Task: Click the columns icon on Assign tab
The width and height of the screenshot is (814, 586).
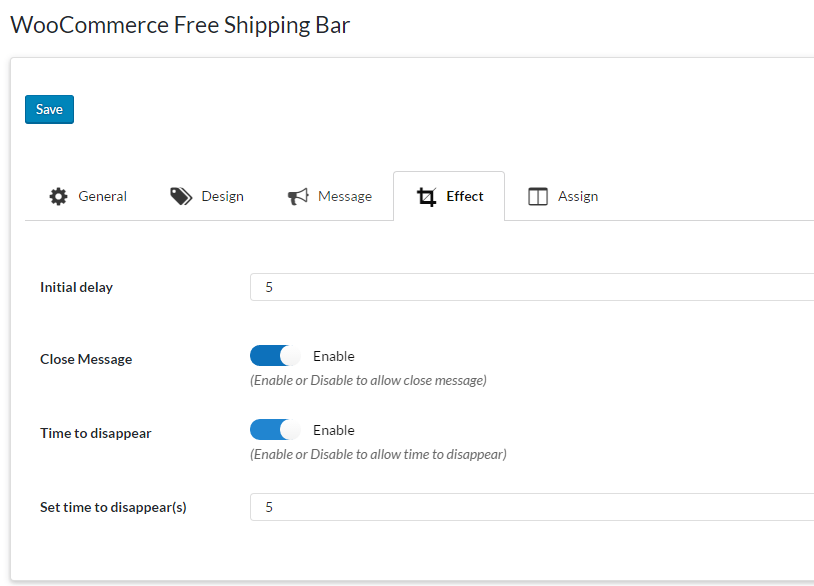Action: (x=538, y=197)
